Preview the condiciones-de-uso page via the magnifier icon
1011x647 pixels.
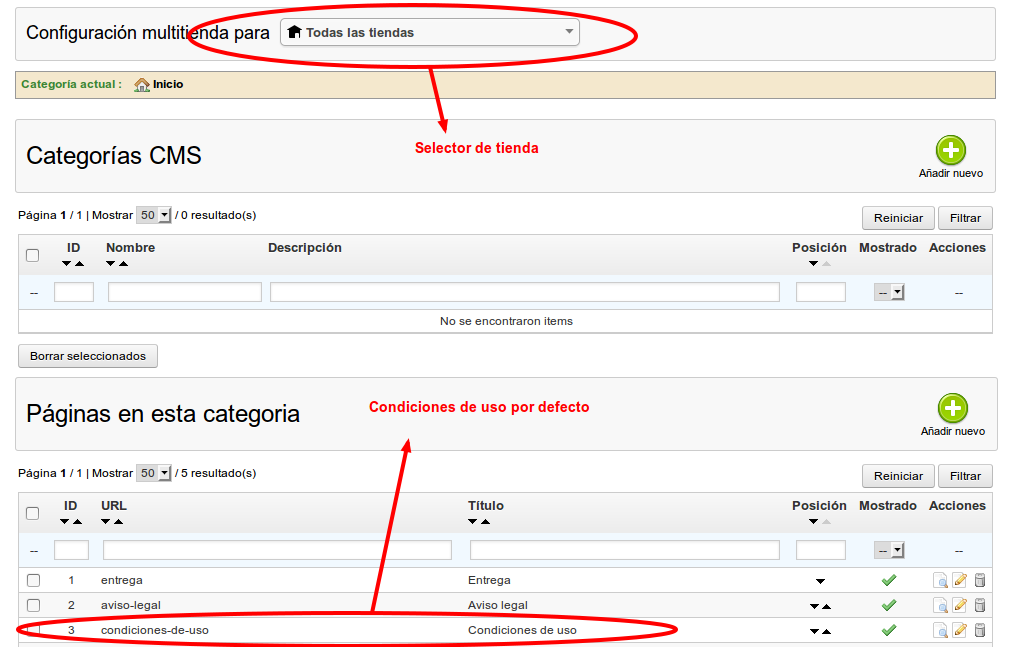pyautogui.click(x=940, y=630)
